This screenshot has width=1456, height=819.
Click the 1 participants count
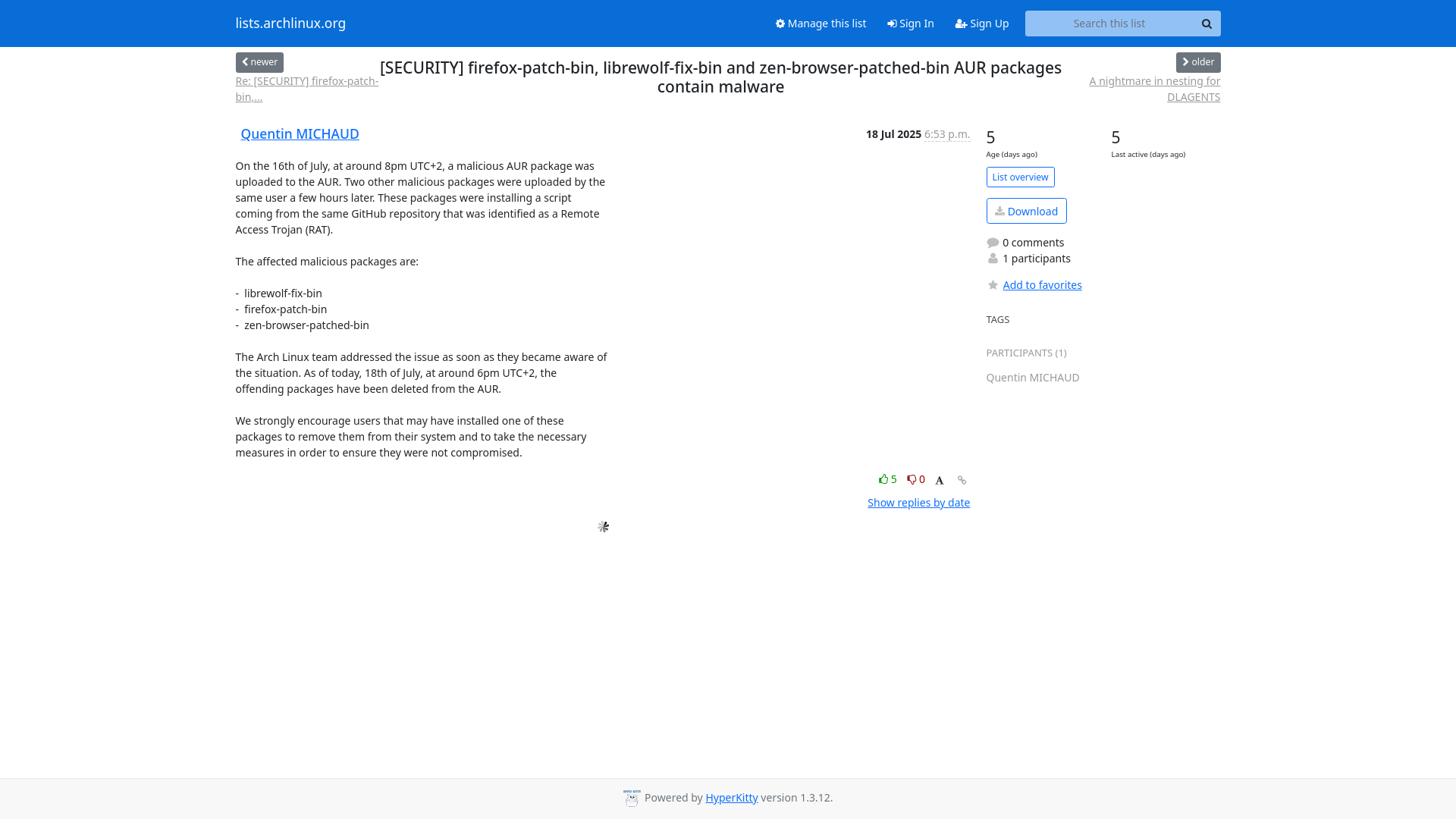point(1036,259)
